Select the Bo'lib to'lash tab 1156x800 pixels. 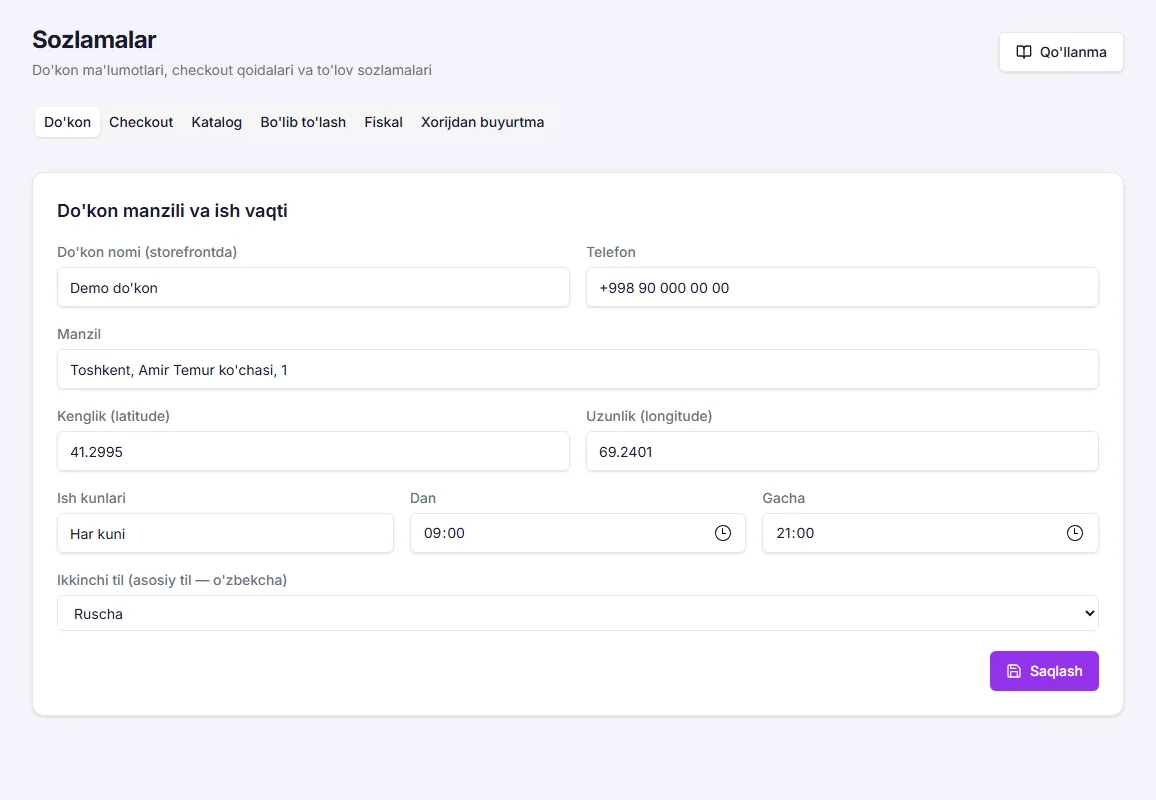[x=303, y=122]
